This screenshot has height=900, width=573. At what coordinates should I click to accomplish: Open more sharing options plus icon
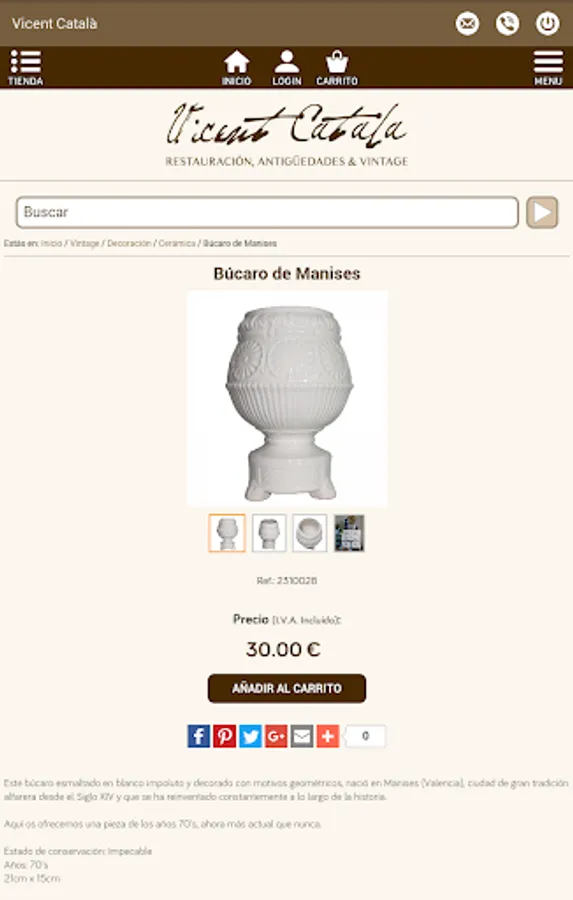(328, 736)
